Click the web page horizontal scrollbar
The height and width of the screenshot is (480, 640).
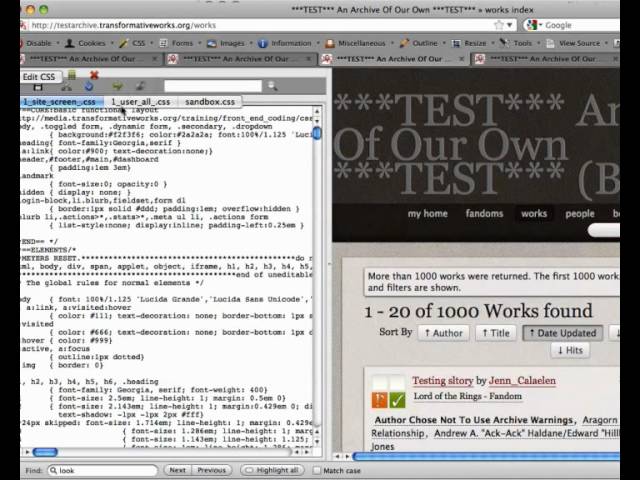coord(486,456)
